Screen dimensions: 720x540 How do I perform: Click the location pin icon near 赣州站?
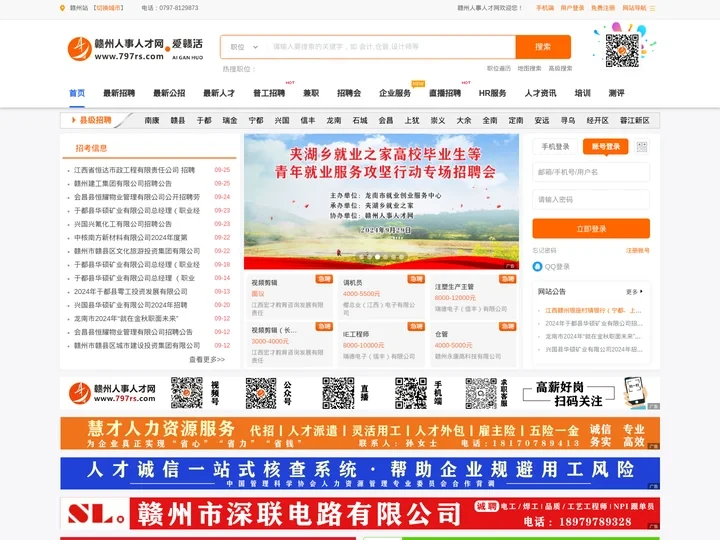pos(62,8)
